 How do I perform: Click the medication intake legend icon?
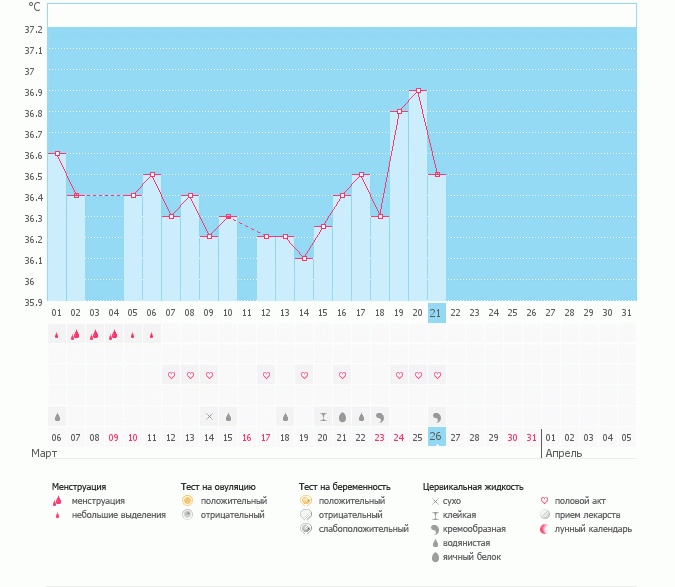click(545, 514)
